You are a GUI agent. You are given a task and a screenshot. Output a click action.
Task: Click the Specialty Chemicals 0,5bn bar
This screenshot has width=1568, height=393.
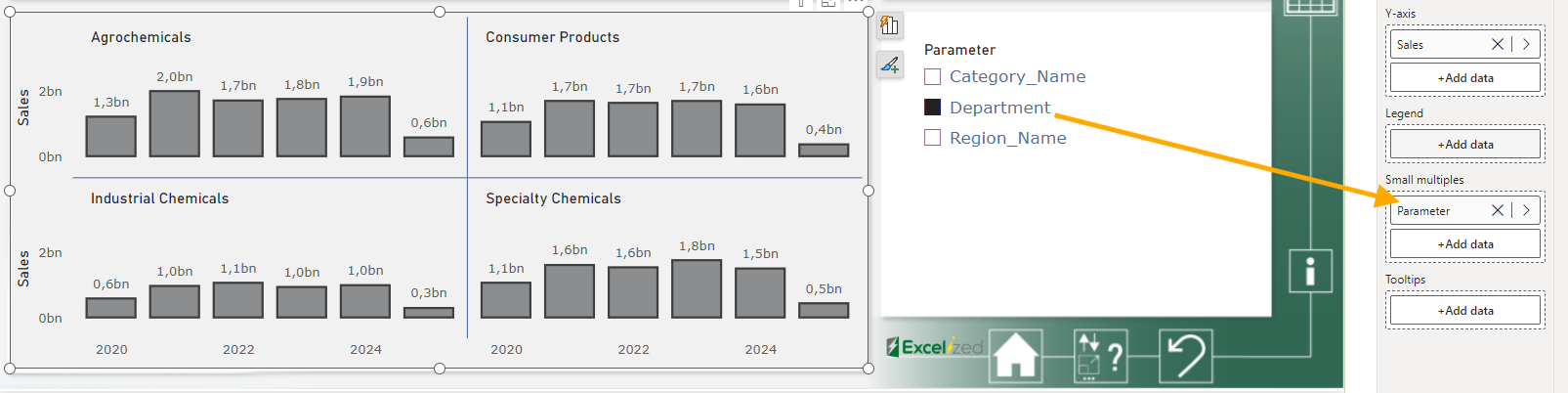[x=824, y=310]
